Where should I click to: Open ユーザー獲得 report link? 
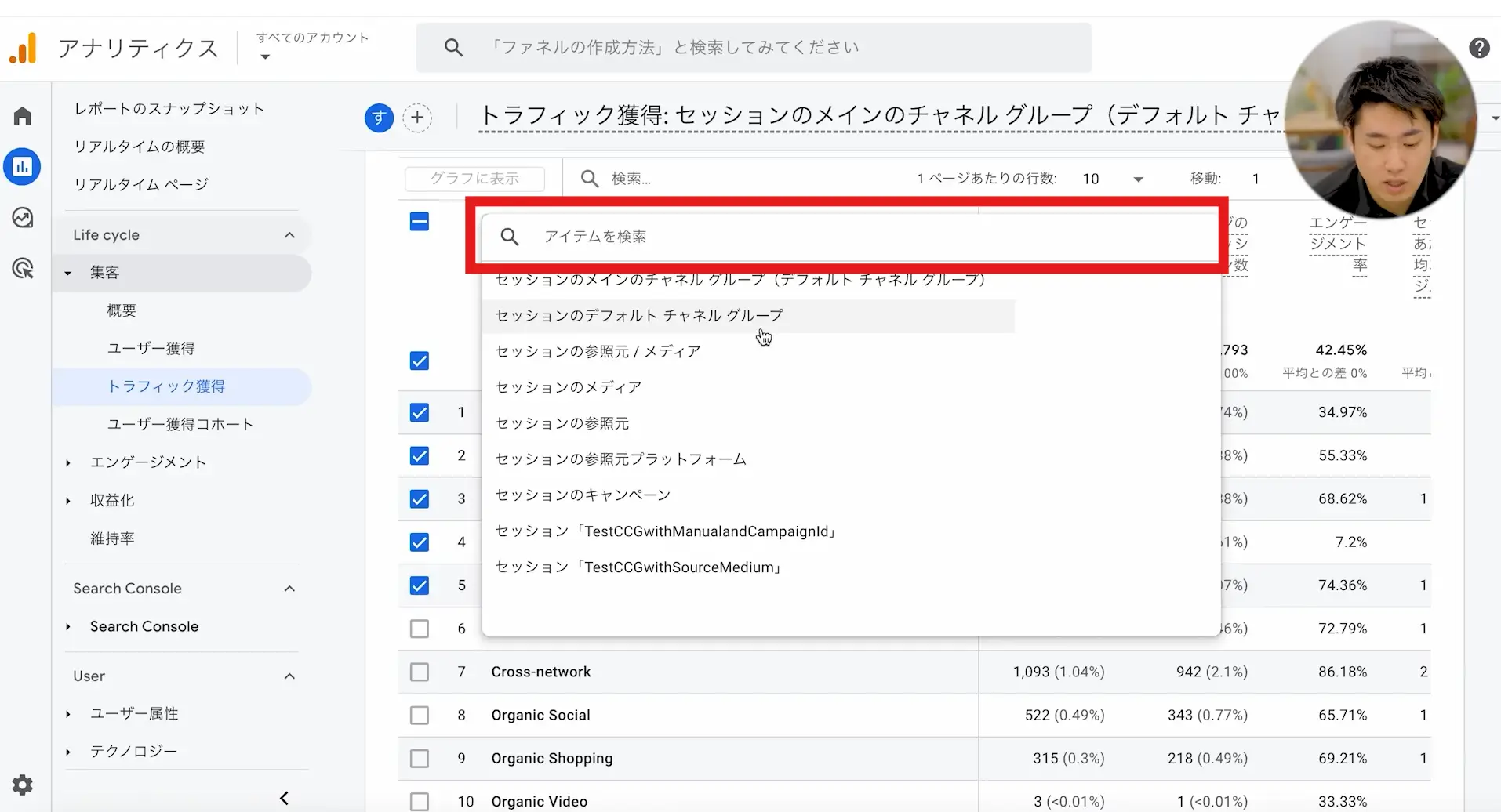pyautogui.click(x=151, y=348)
